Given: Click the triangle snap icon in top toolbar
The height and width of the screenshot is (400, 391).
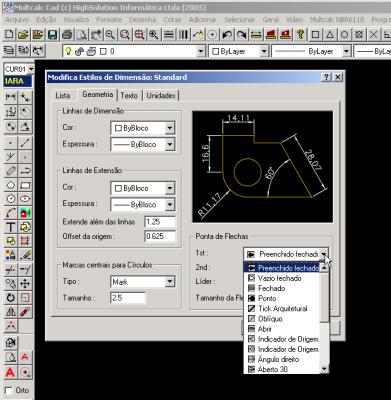Looking at the screenshot, I should click(330, 34).
